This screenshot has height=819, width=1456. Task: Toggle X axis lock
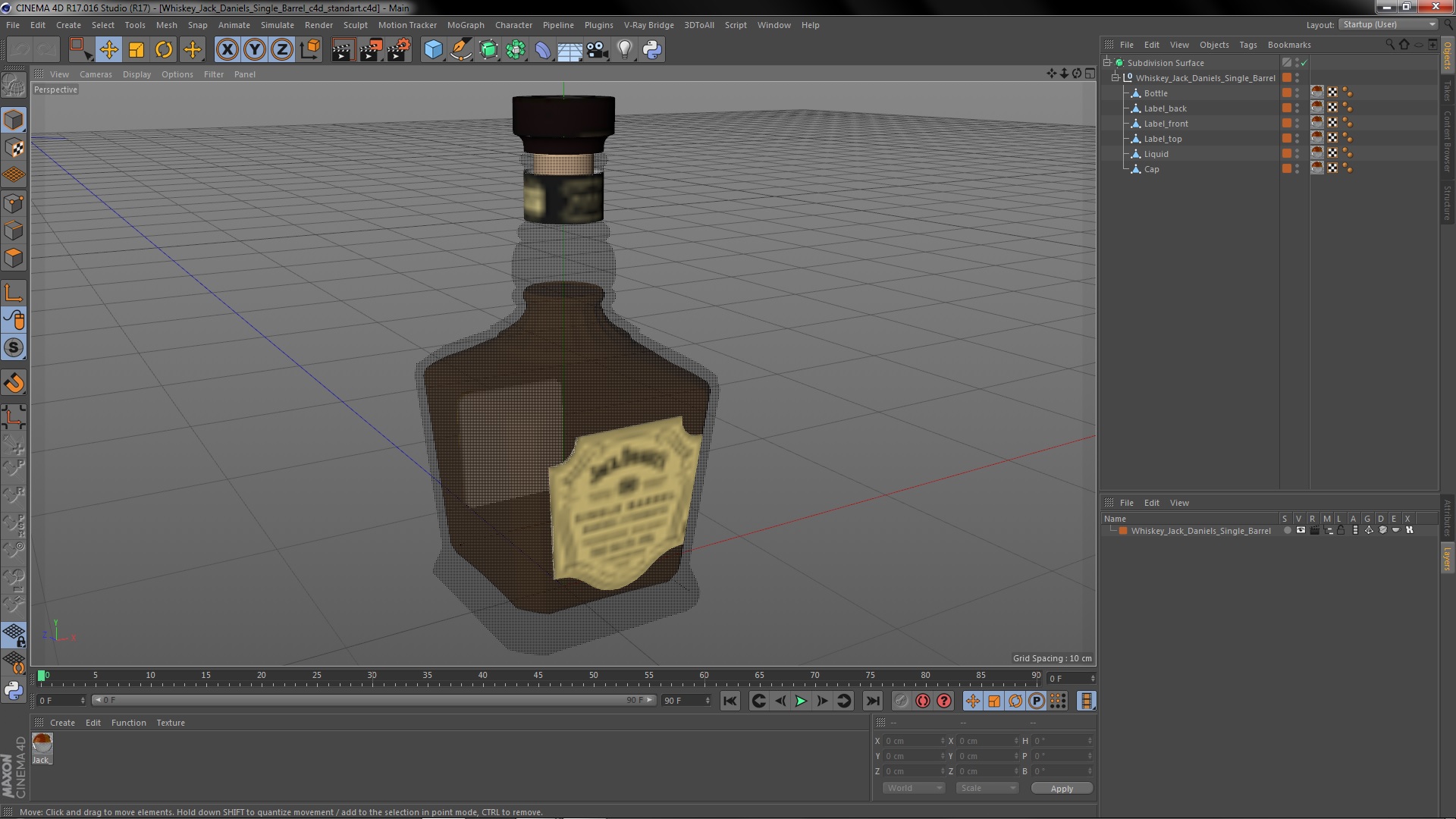tap(227, 50)
